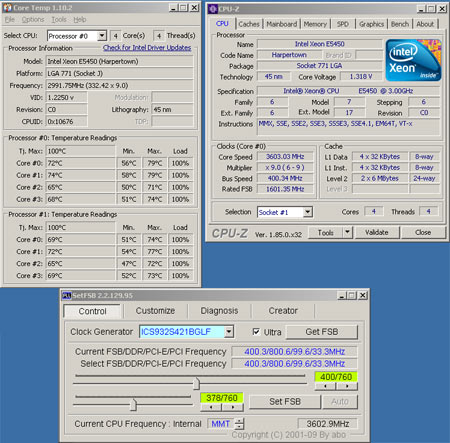Click the Core Voltage value 1.318 V
This screenshot has width=450, height=443.
(361, 77)
